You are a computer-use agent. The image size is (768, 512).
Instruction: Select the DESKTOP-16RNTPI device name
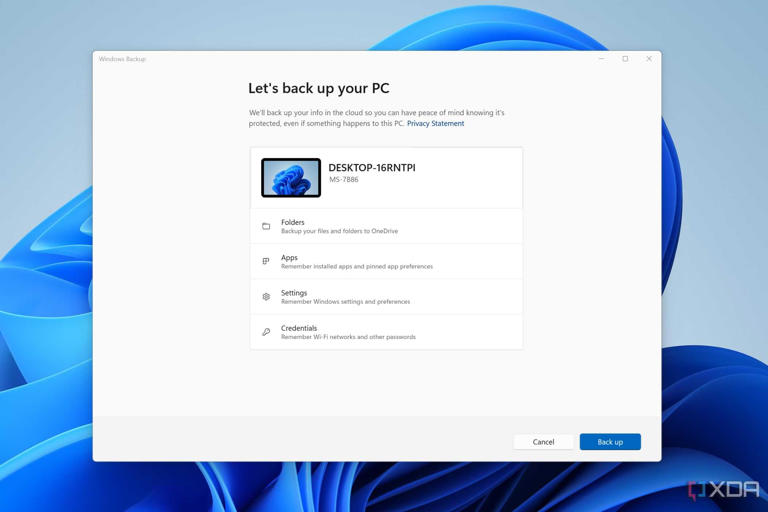point(372,168)
